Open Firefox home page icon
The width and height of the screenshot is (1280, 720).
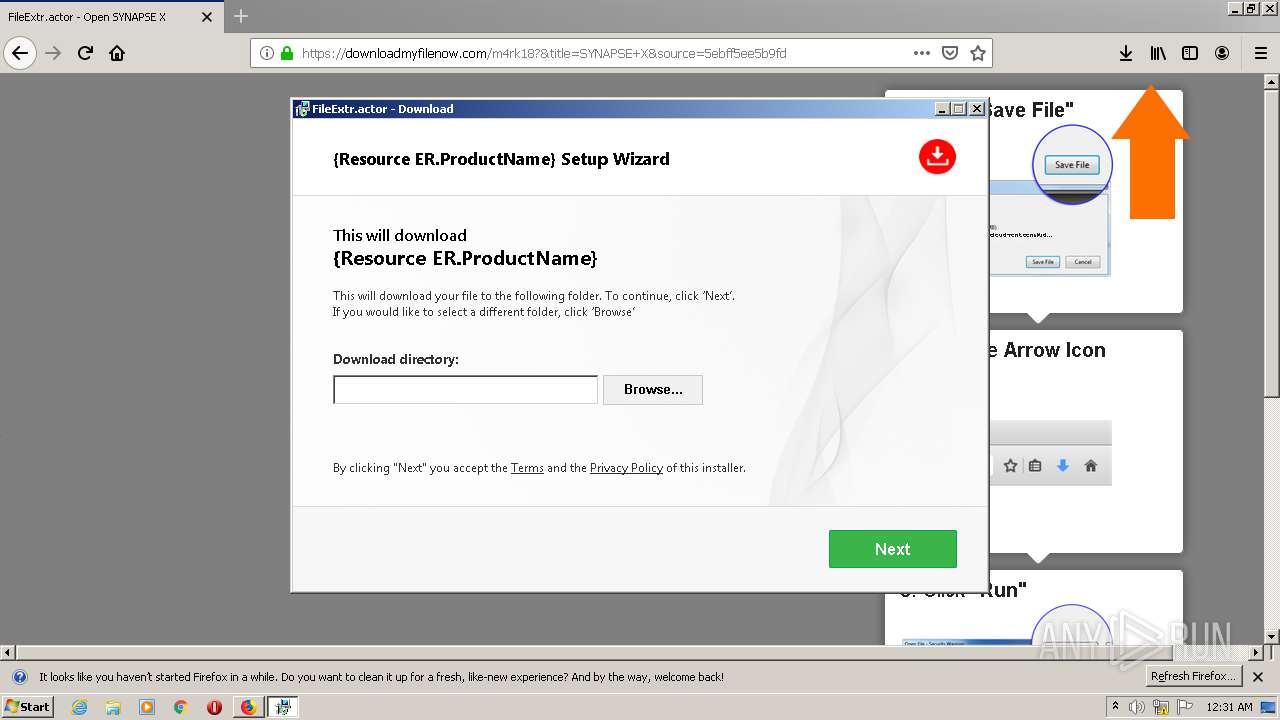coord(117,53)
